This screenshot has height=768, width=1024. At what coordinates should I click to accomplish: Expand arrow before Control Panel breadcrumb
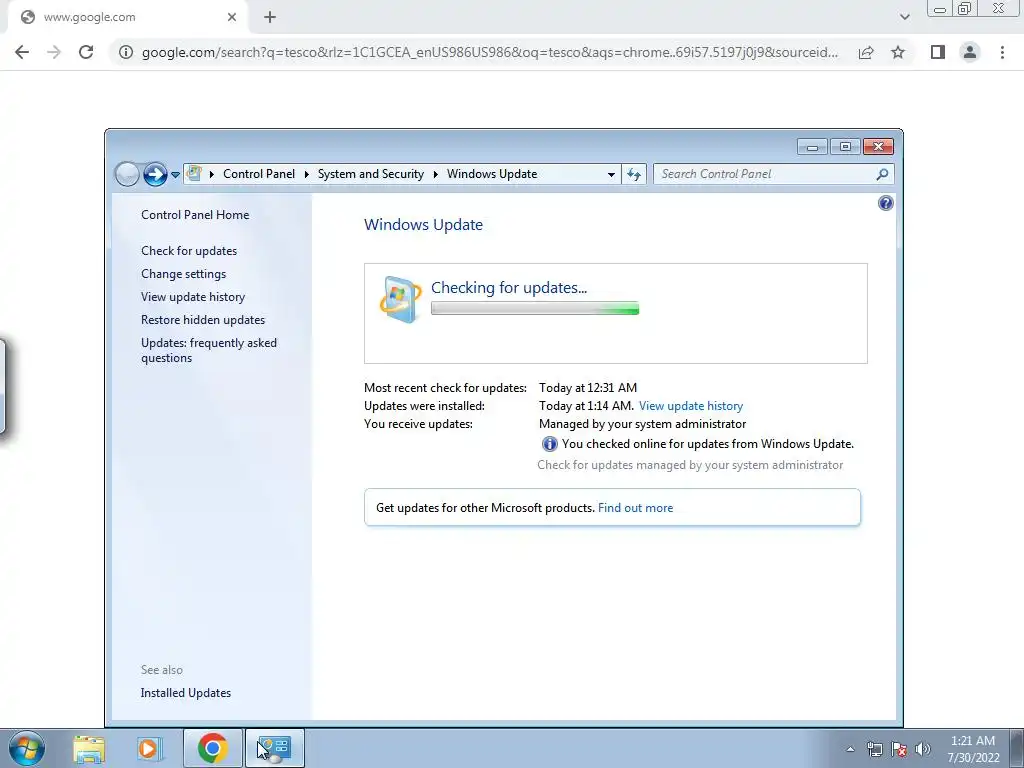point(212,174)
